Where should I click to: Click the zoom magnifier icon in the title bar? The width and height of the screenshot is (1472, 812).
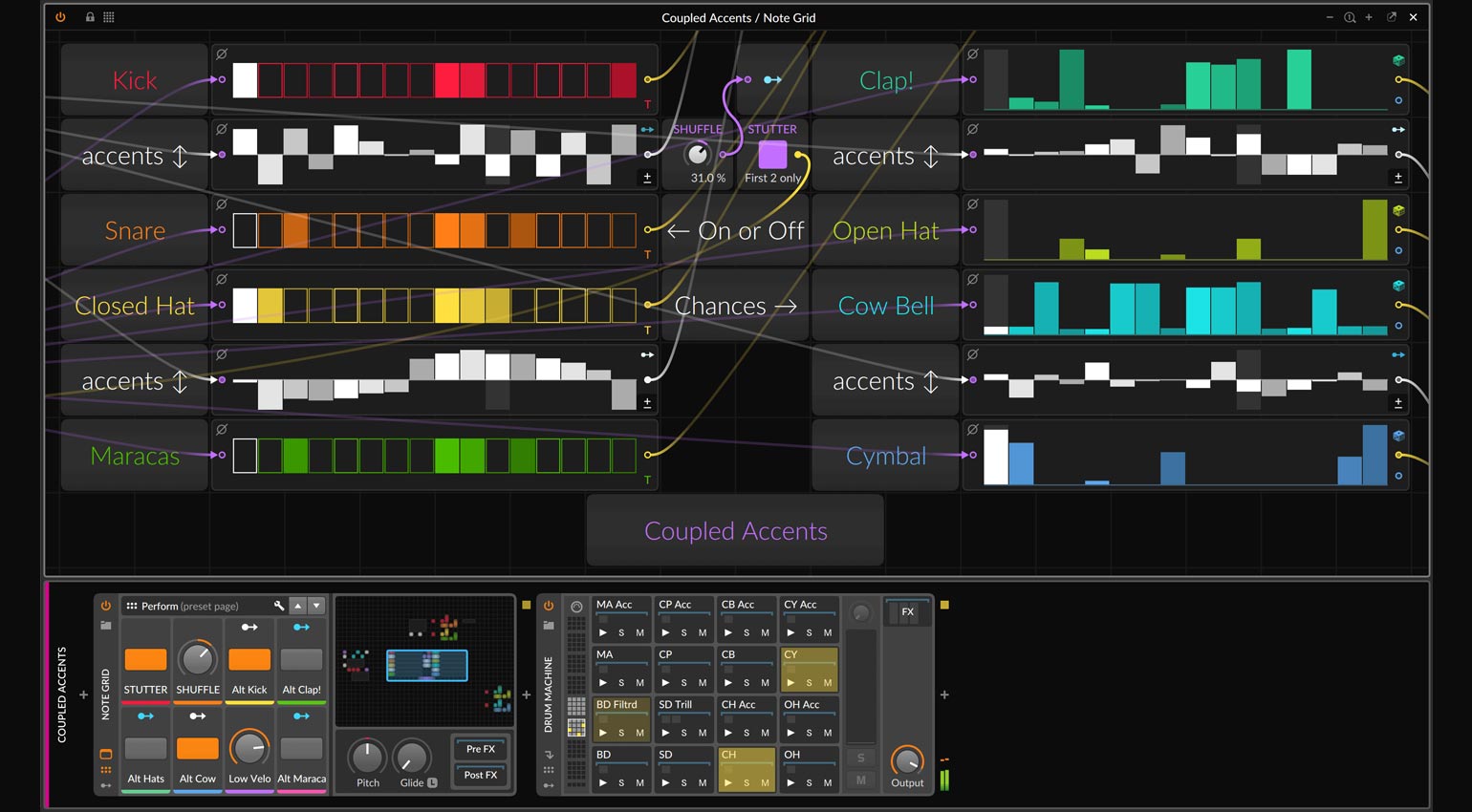[x=1350, y=17]
